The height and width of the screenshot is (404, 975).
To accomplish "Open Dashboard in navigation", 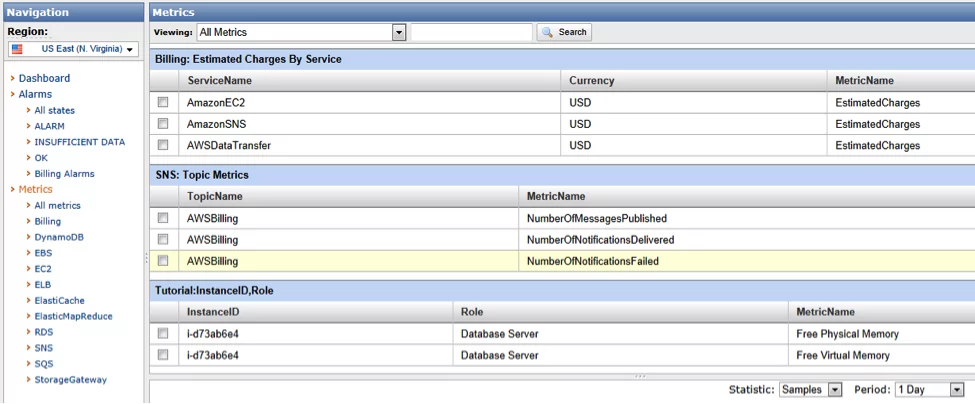I will point(44,78).
